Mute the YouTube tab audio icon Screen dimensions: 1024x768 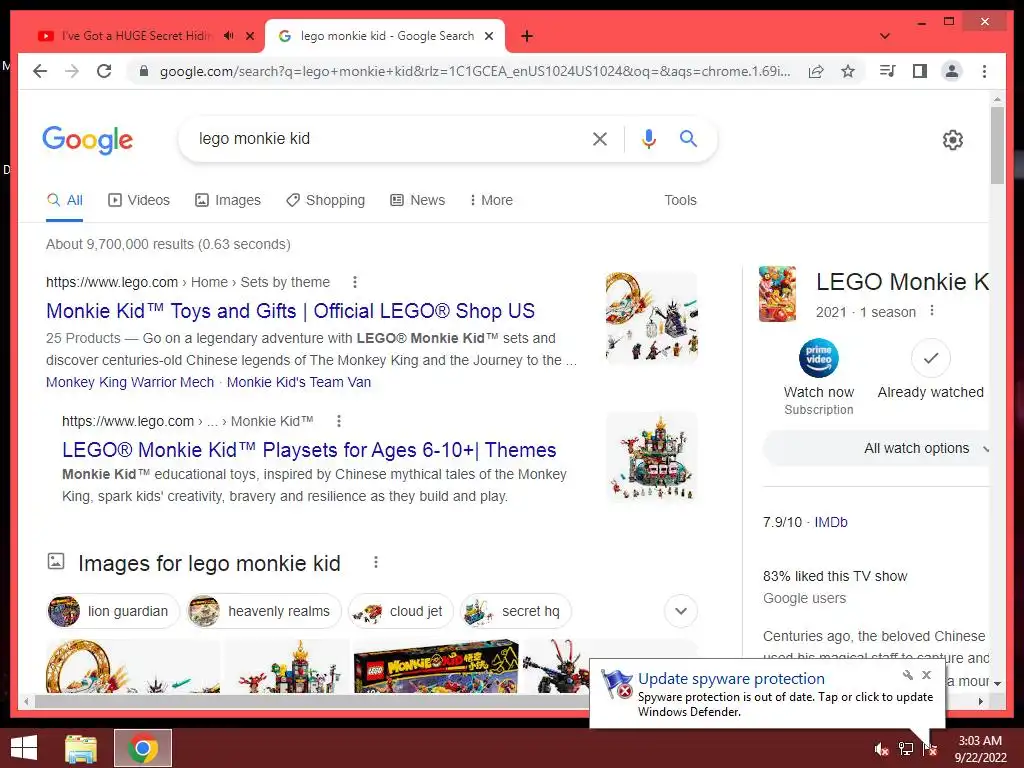229,36
